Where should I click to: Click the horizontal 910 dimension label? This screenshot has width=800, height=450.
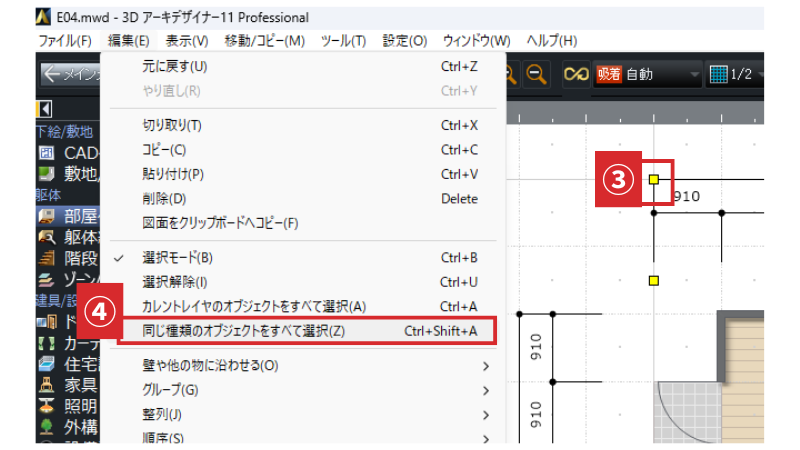coord(687,196)
